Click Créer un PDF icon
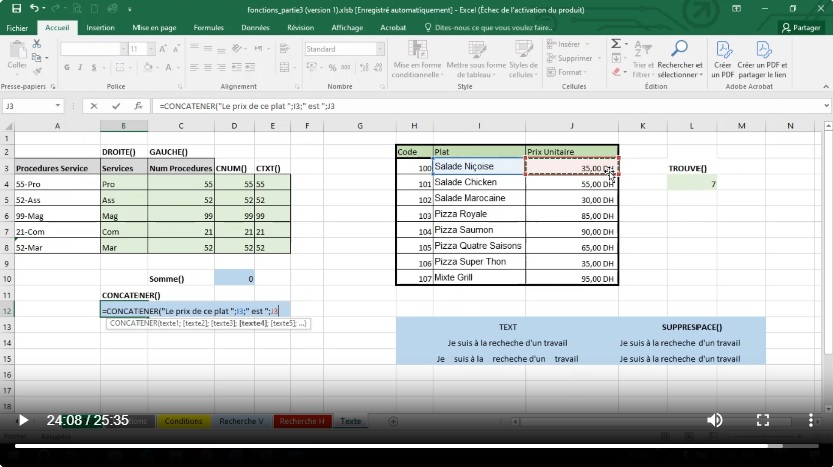This screenshot has height=467, width=833. point(722,59)
